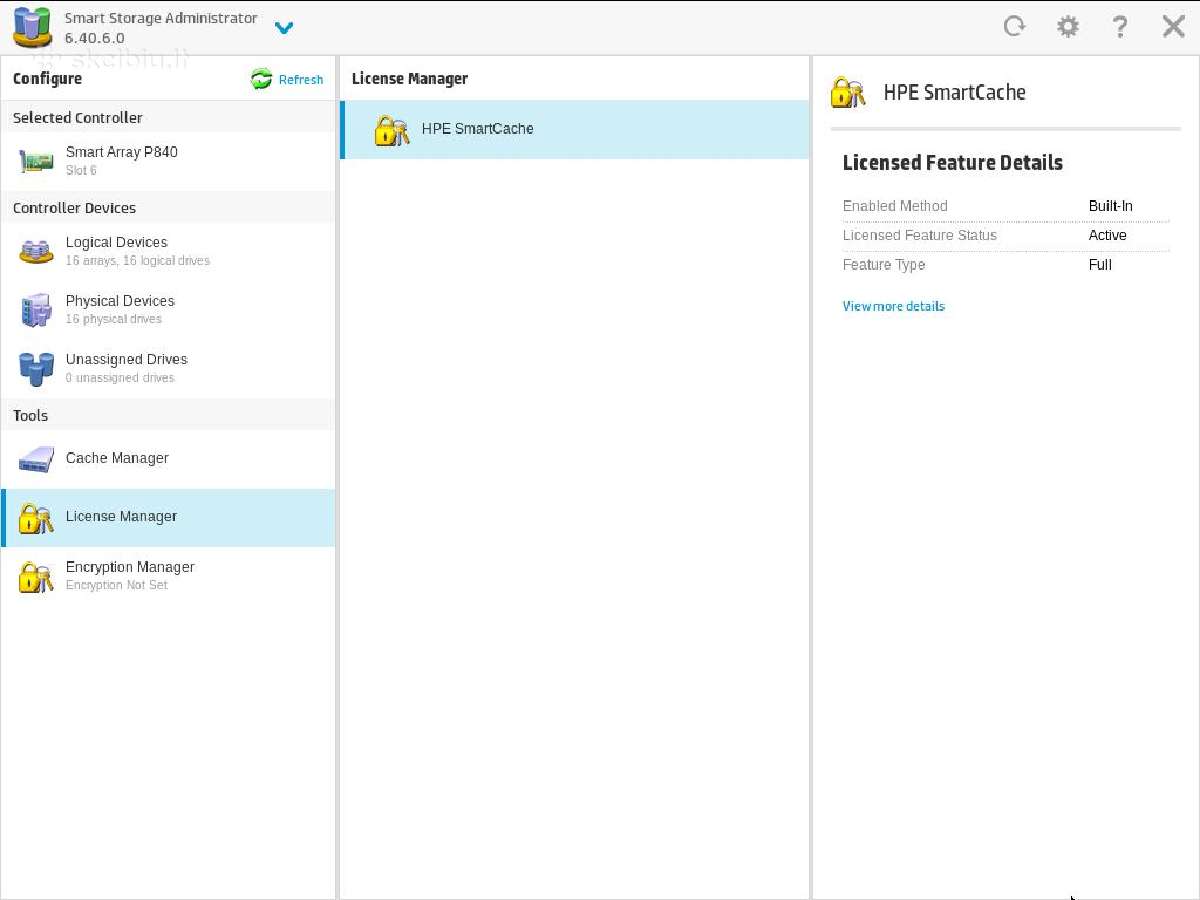Click the Full feature type value
The width and height of the screenshot is (1200, 900).
1100,265
